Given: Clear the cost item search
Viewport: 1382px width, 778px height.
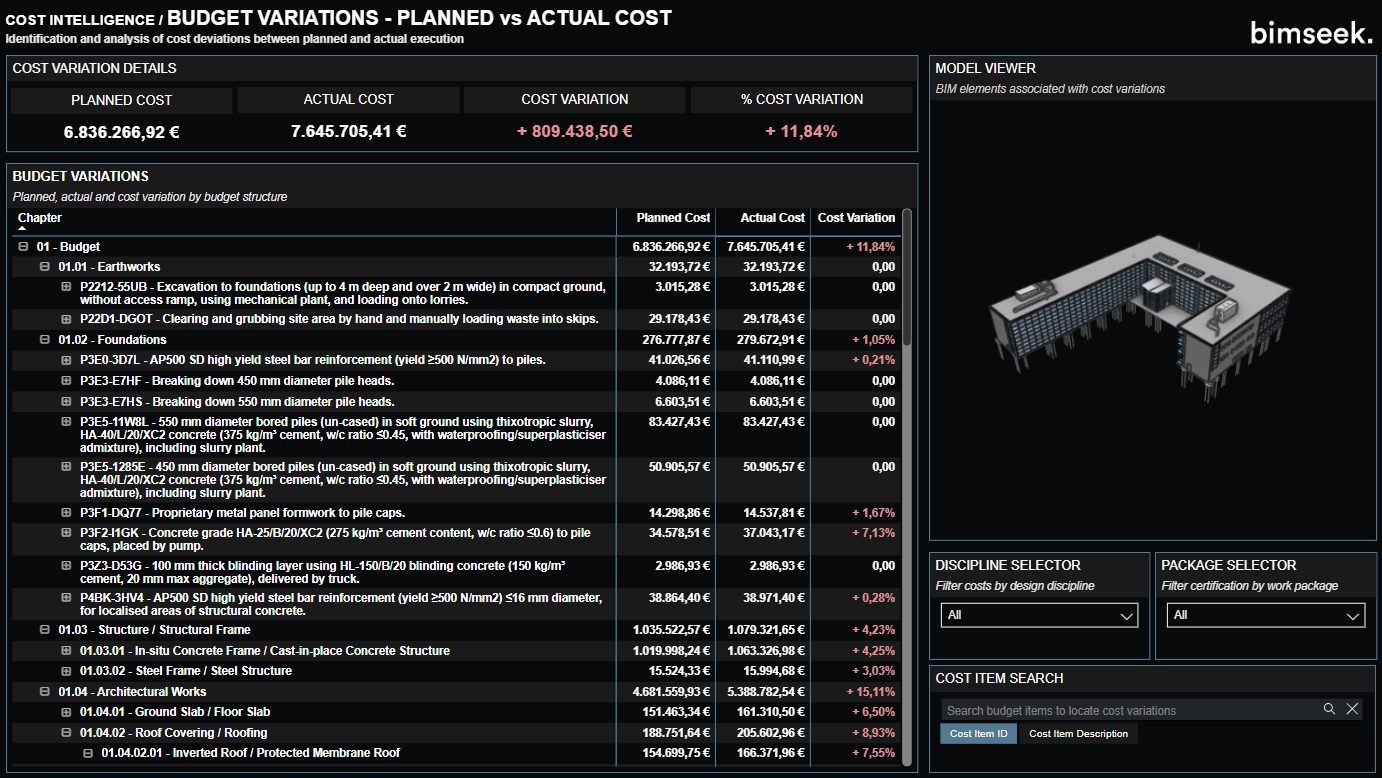Looking at the screenshot, I should click(x=1352, y=709).
